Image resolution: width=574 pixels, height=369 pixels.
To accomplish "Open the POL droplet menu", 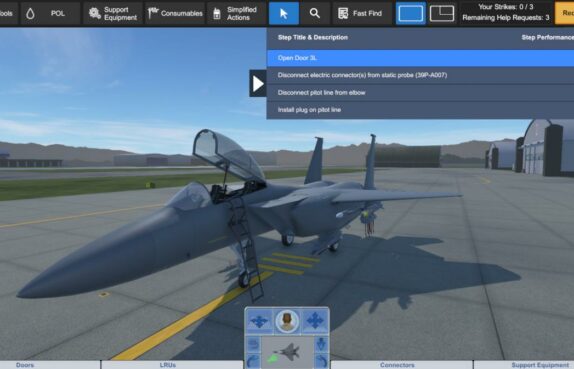I will (x=50, y=13).
